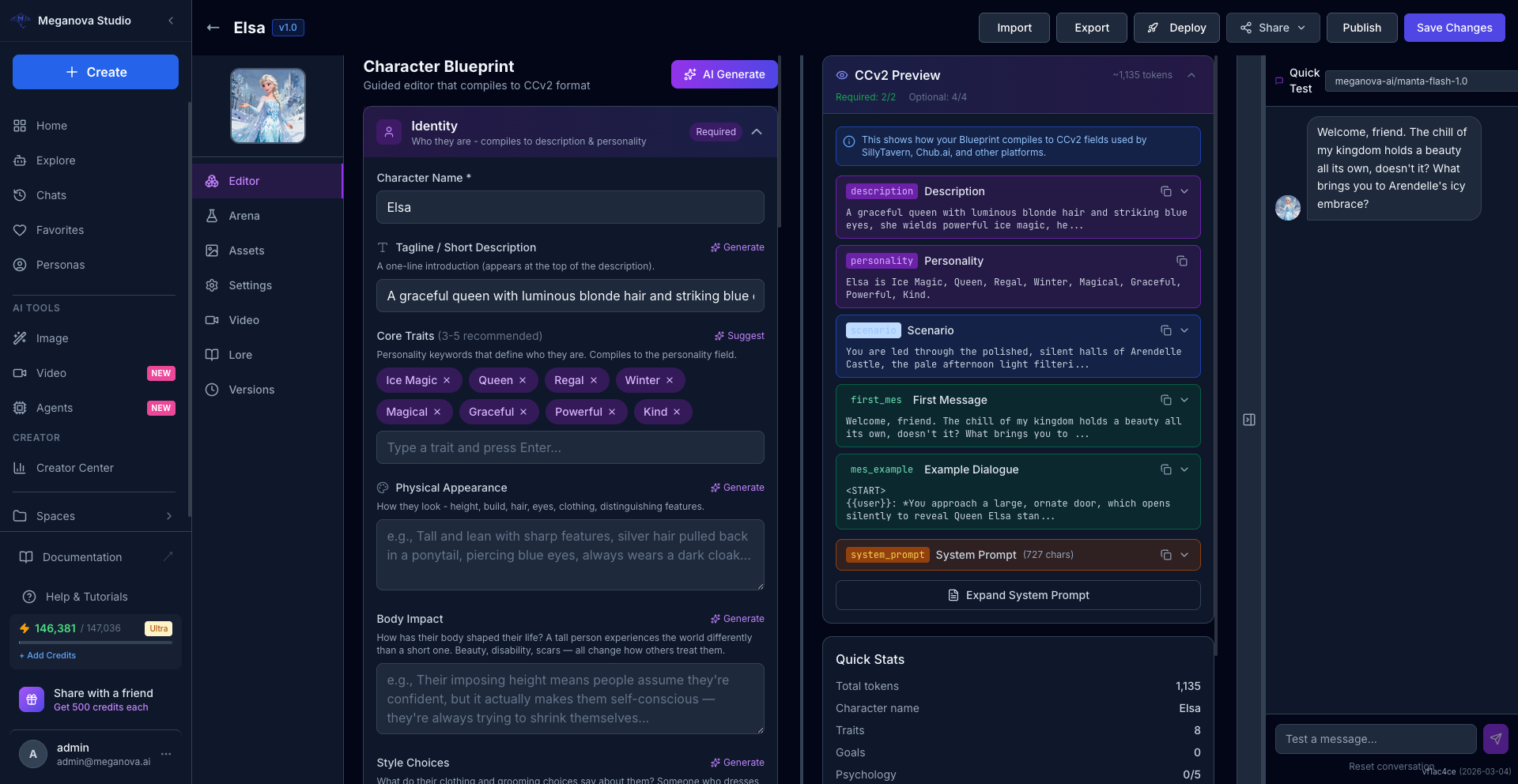Open the Arena tab
Image resolution: width=1518 pixels, height=784 pixels.
click(x=244, y=216)
